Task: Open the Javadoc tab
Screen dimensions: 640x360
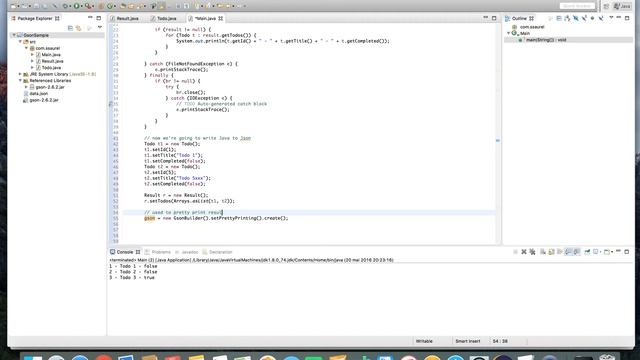Action: 187,252
